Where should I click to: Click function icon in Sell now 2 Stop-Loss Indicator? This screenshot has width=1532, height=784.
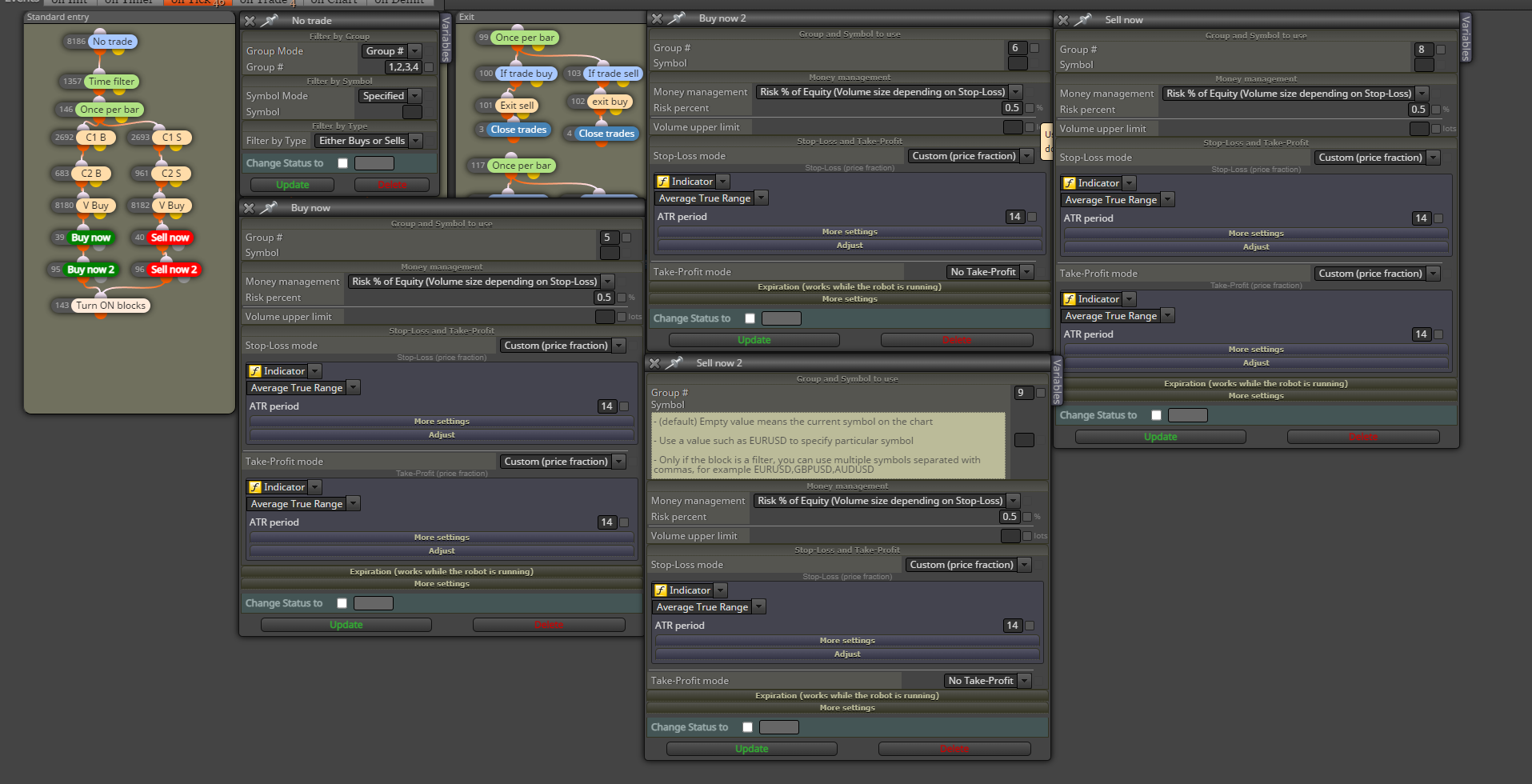pos(660,590)
